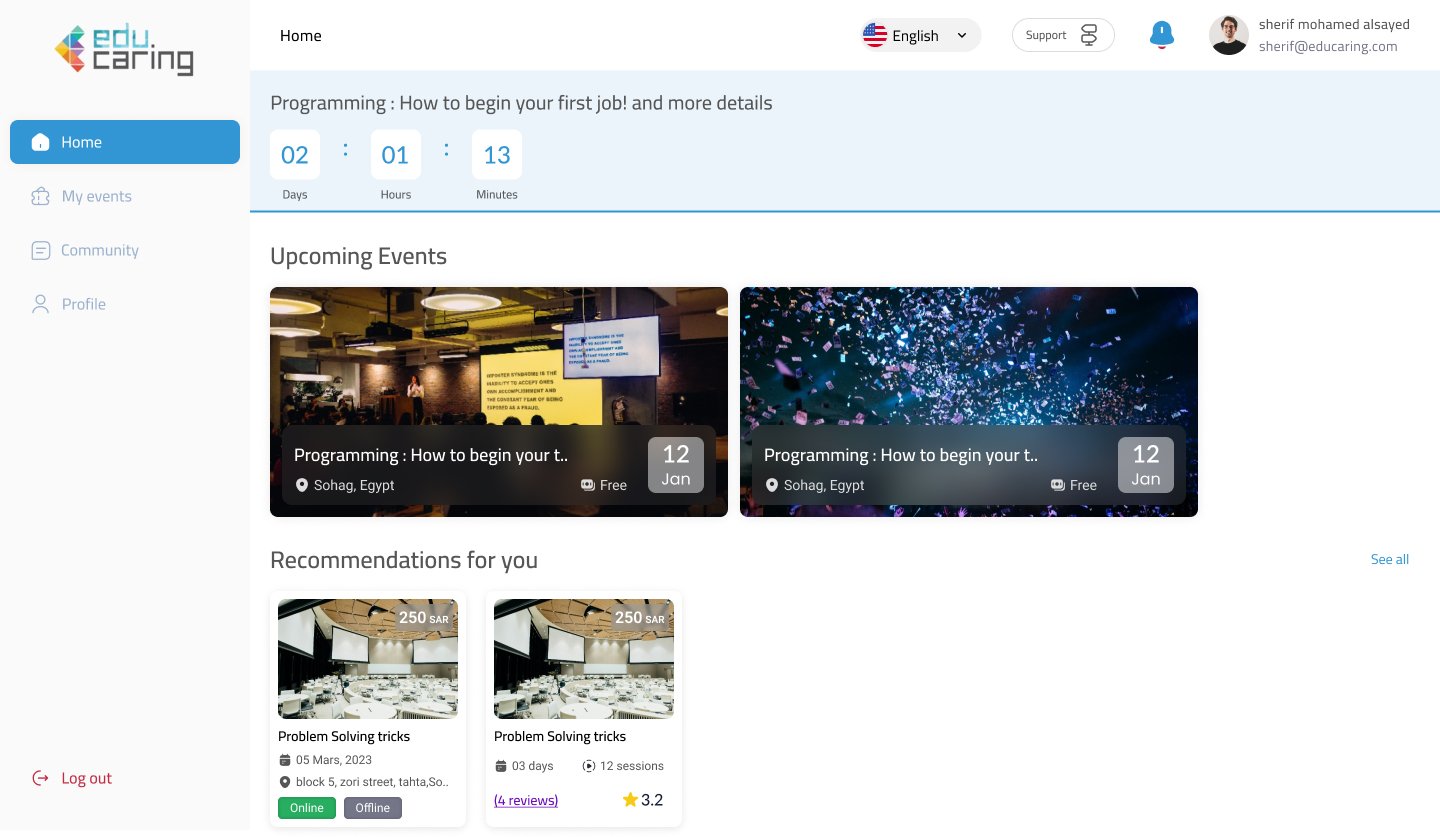Select the gray Offline tag

point(373,808)
